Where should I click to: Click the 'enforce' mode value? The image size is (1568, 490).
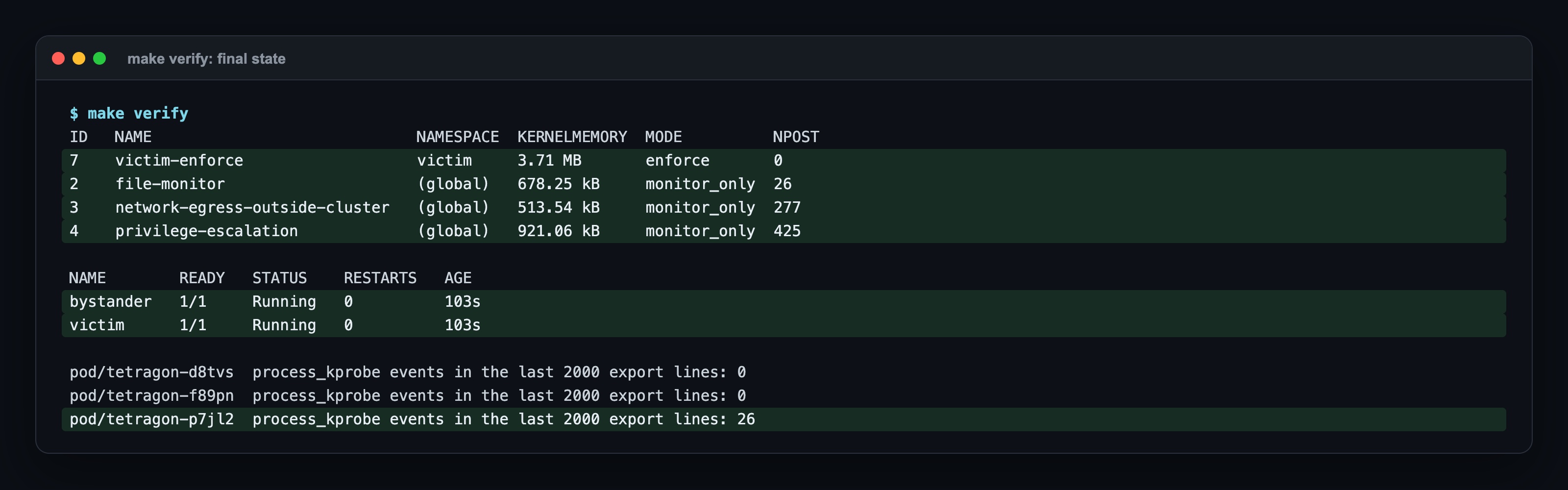coord(678,161)
